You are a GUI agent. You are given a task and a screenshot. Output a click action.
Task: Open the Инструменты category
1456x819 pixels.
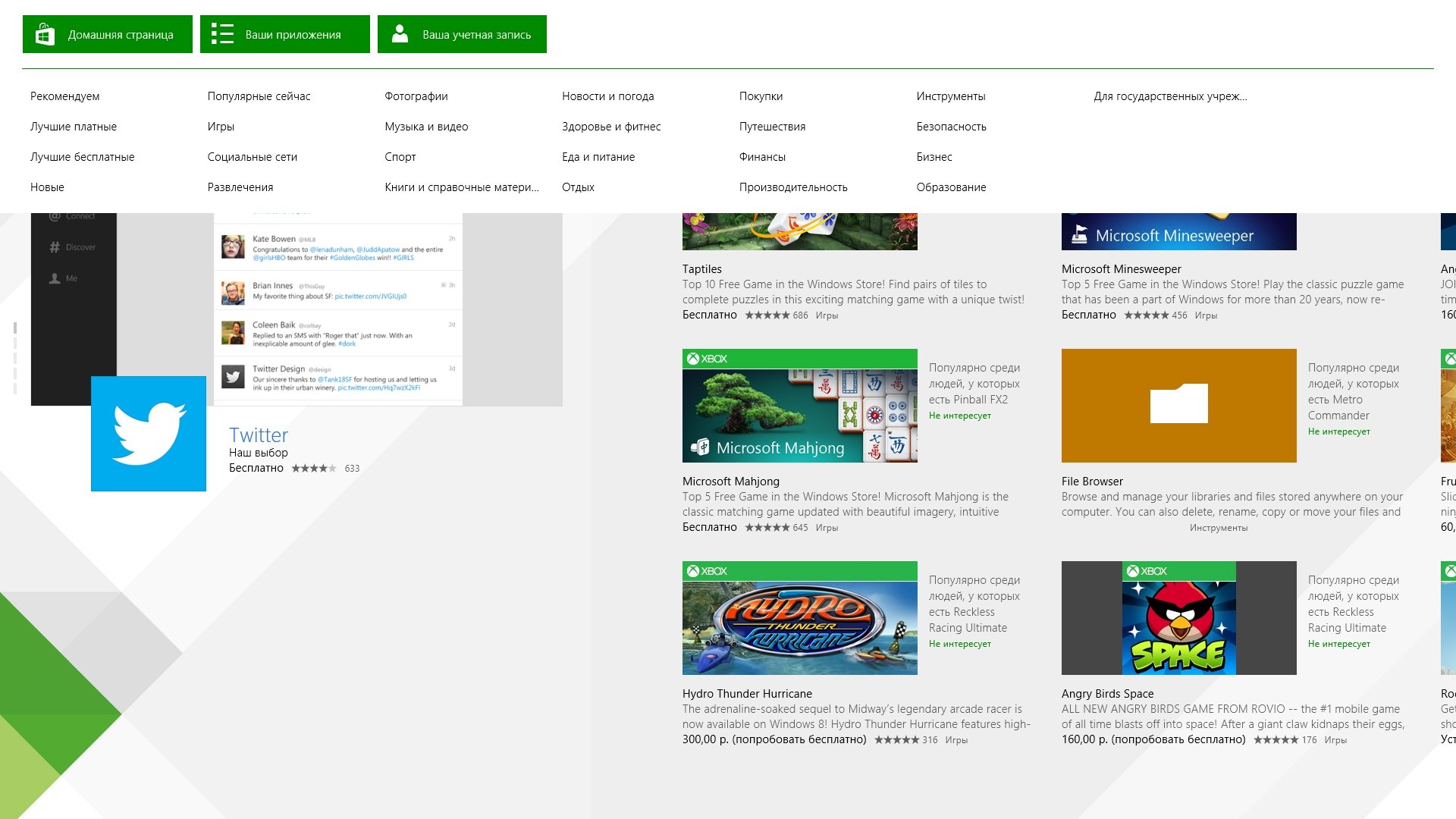coord(951,96)
